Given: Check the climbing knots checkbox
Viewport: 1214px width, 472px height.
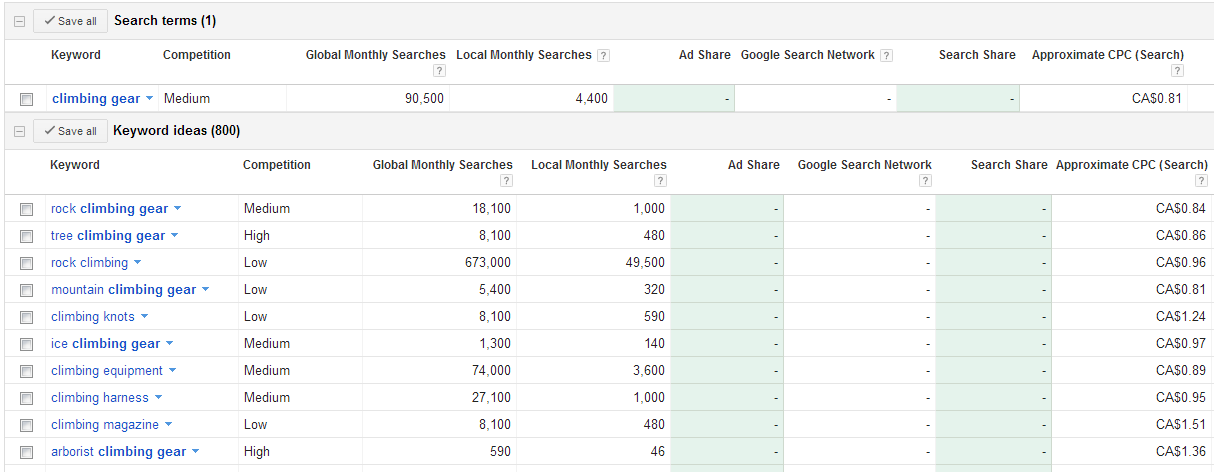Looking at the screenshot, I should [x=27, y=317].
